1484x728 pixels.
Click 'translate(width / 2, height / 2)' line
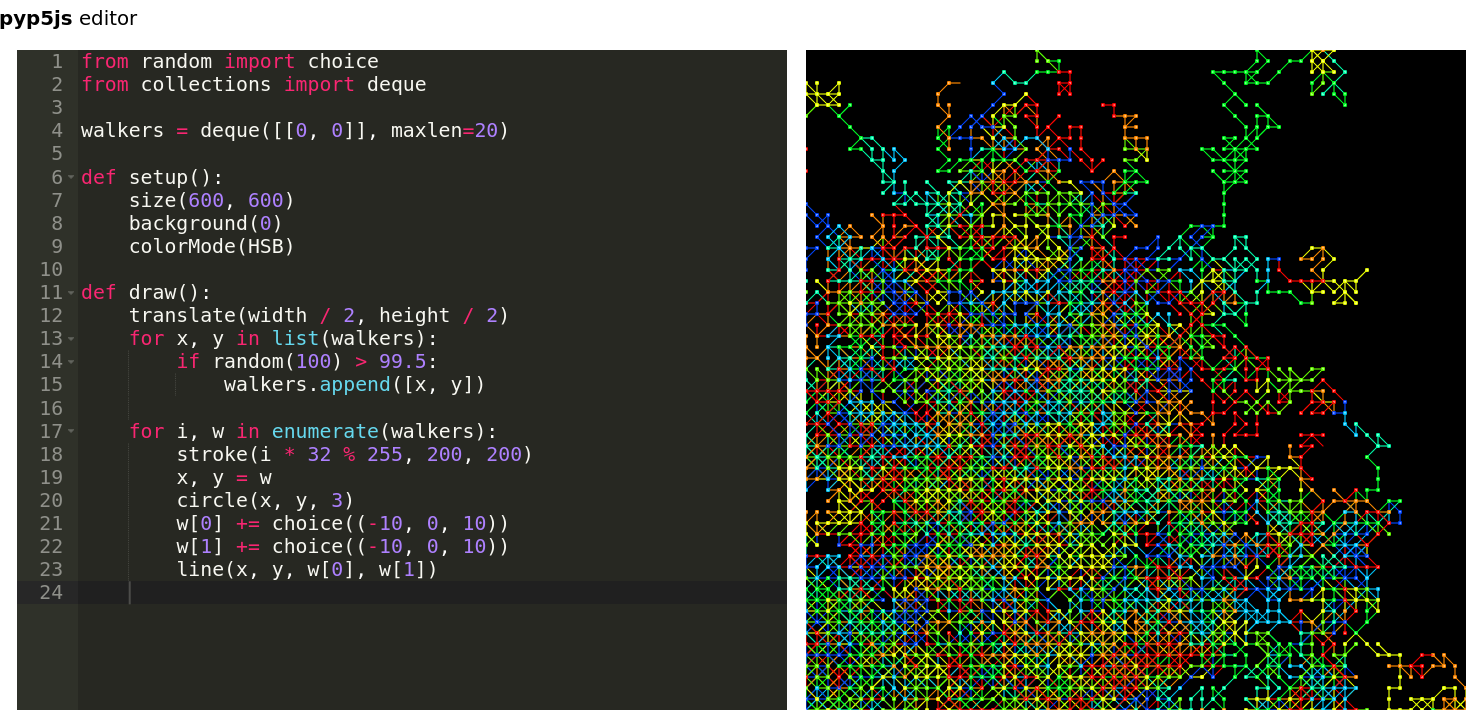click(319, 316)
